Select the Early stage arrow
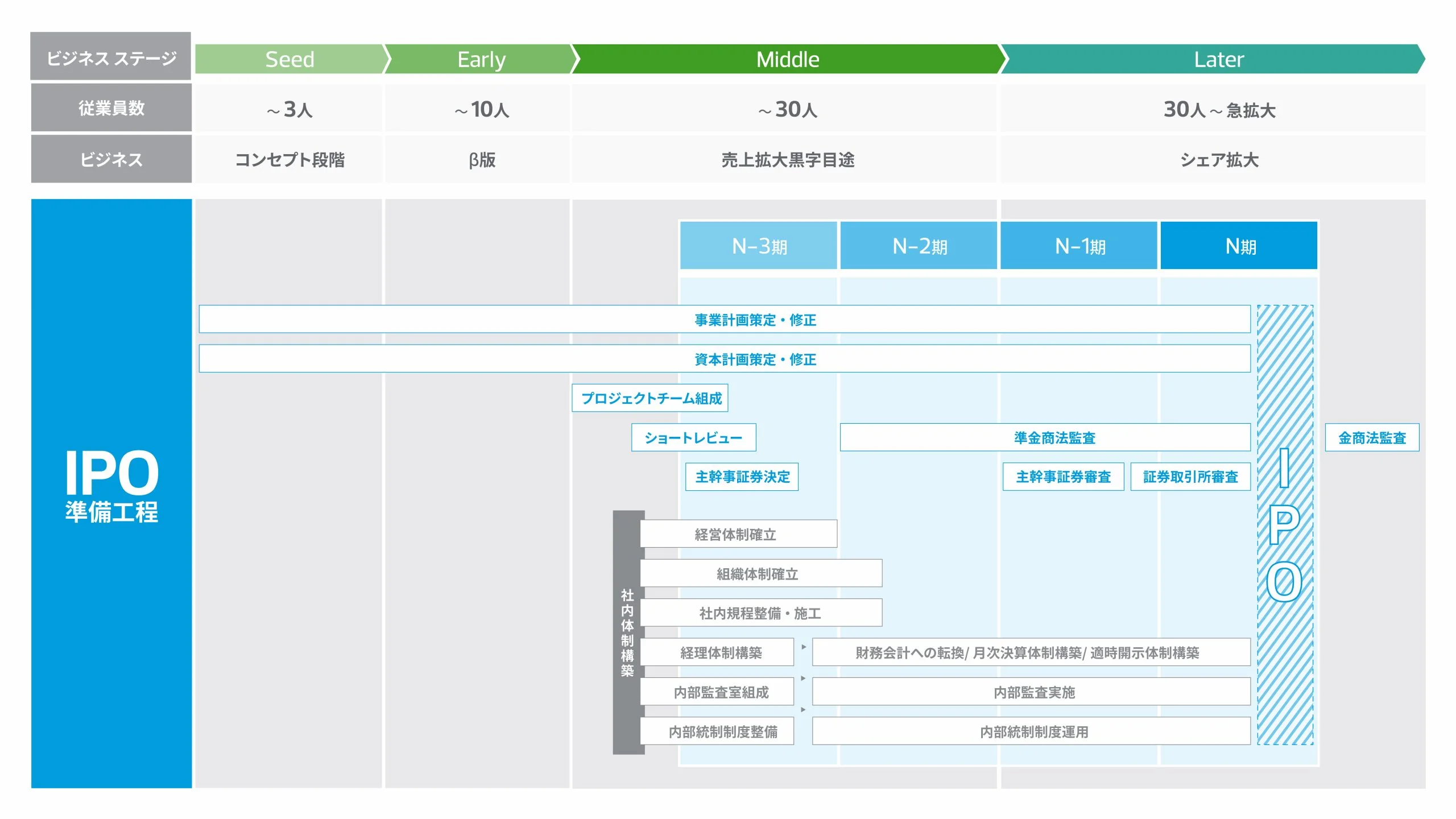 (481, 59)
